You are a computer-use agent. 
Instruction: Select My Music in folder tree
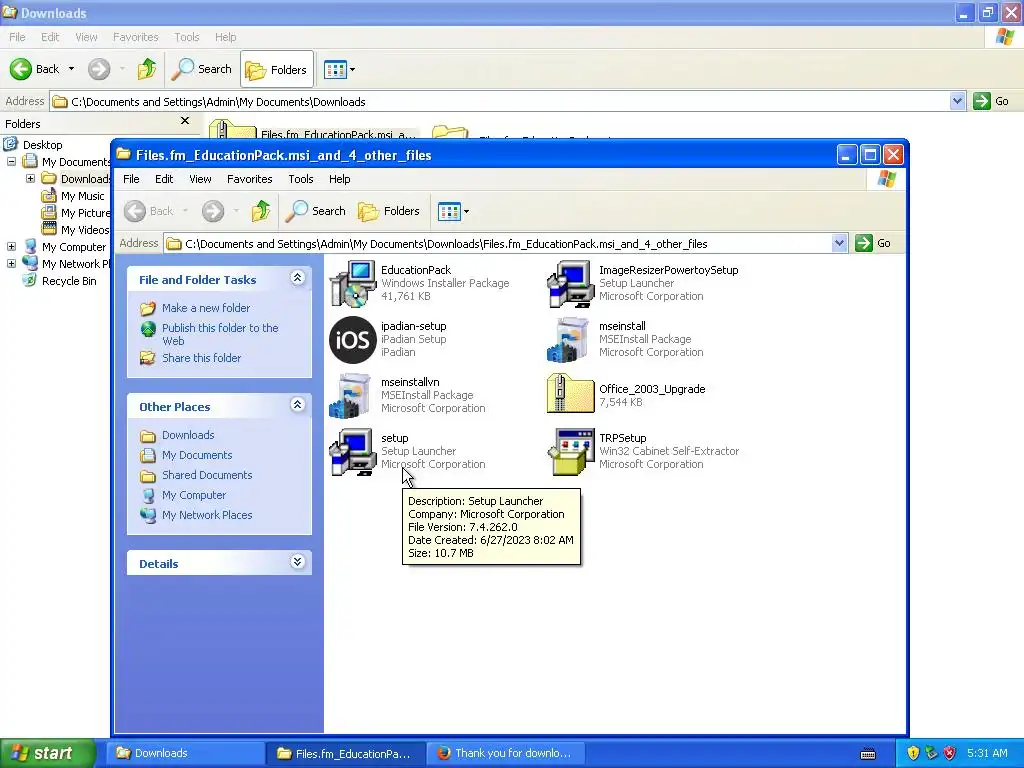point(82,196)
